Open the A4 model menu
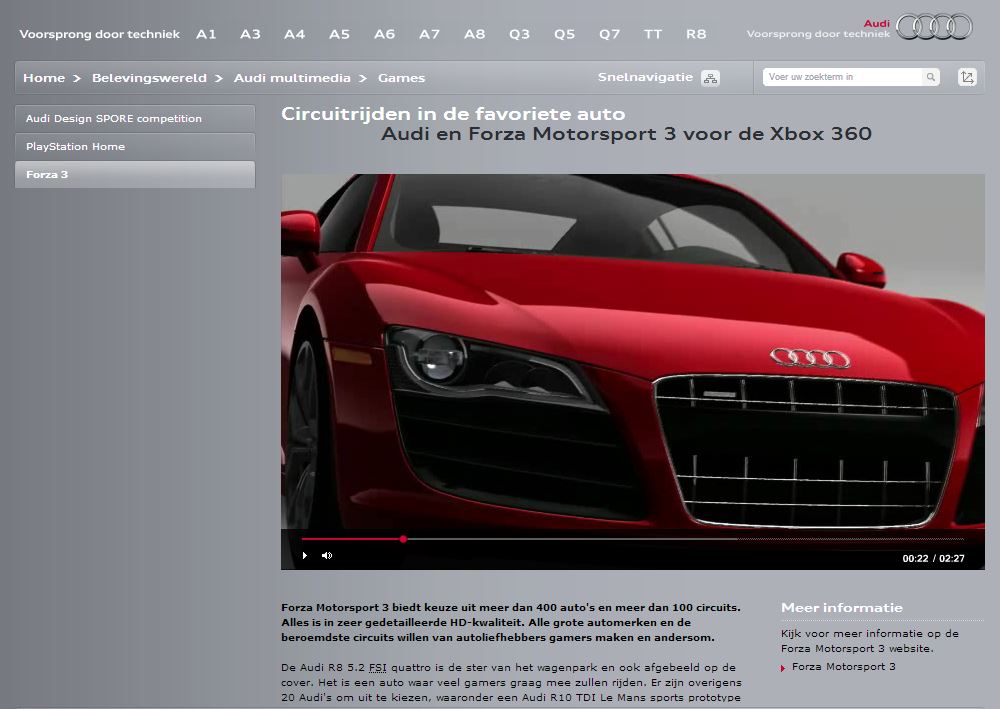Screen dimensions: 1000x709 click(x=295, y=34)
